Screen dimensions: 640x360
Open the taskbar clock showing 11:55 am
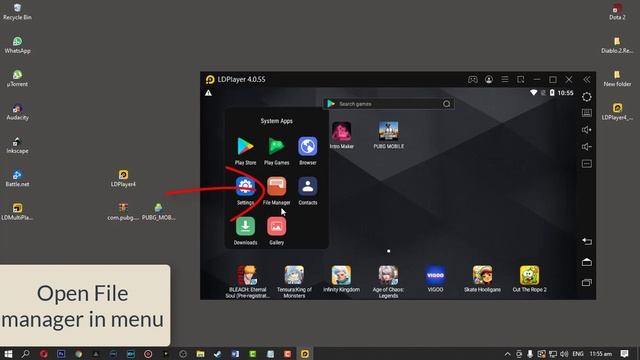coord(600,354)
